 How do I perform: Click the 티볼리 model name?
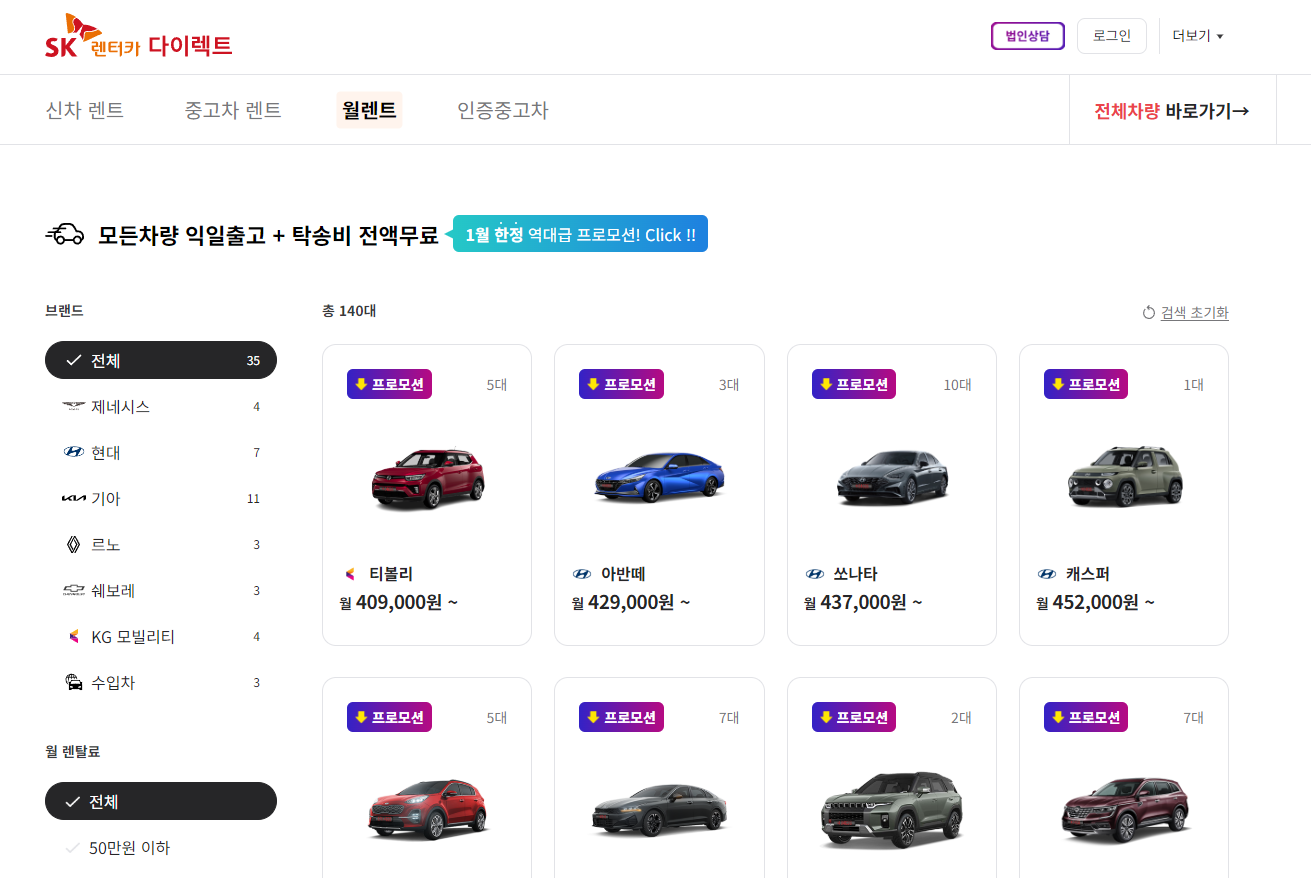pos(391,574)
